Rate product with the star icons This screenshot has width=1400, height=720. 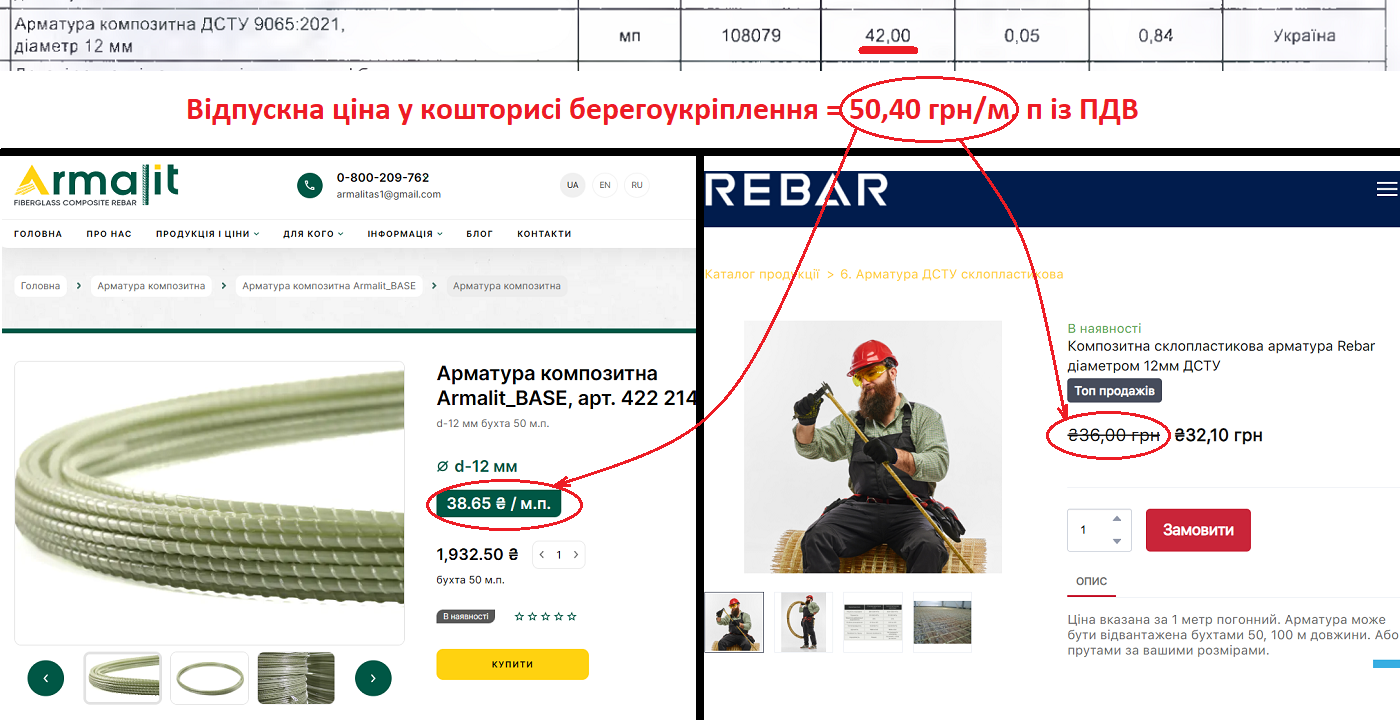(545, 617)
